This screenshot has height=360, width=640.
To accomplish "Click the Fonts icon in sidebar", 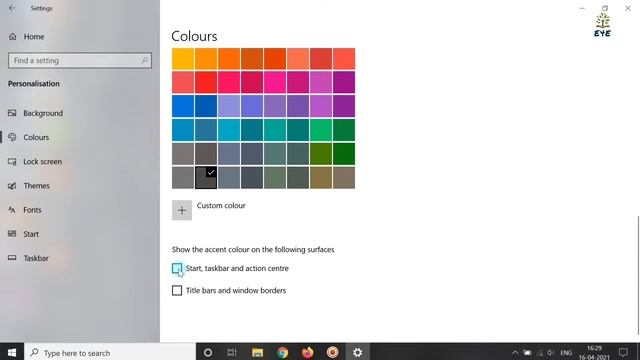I will 12,210.
